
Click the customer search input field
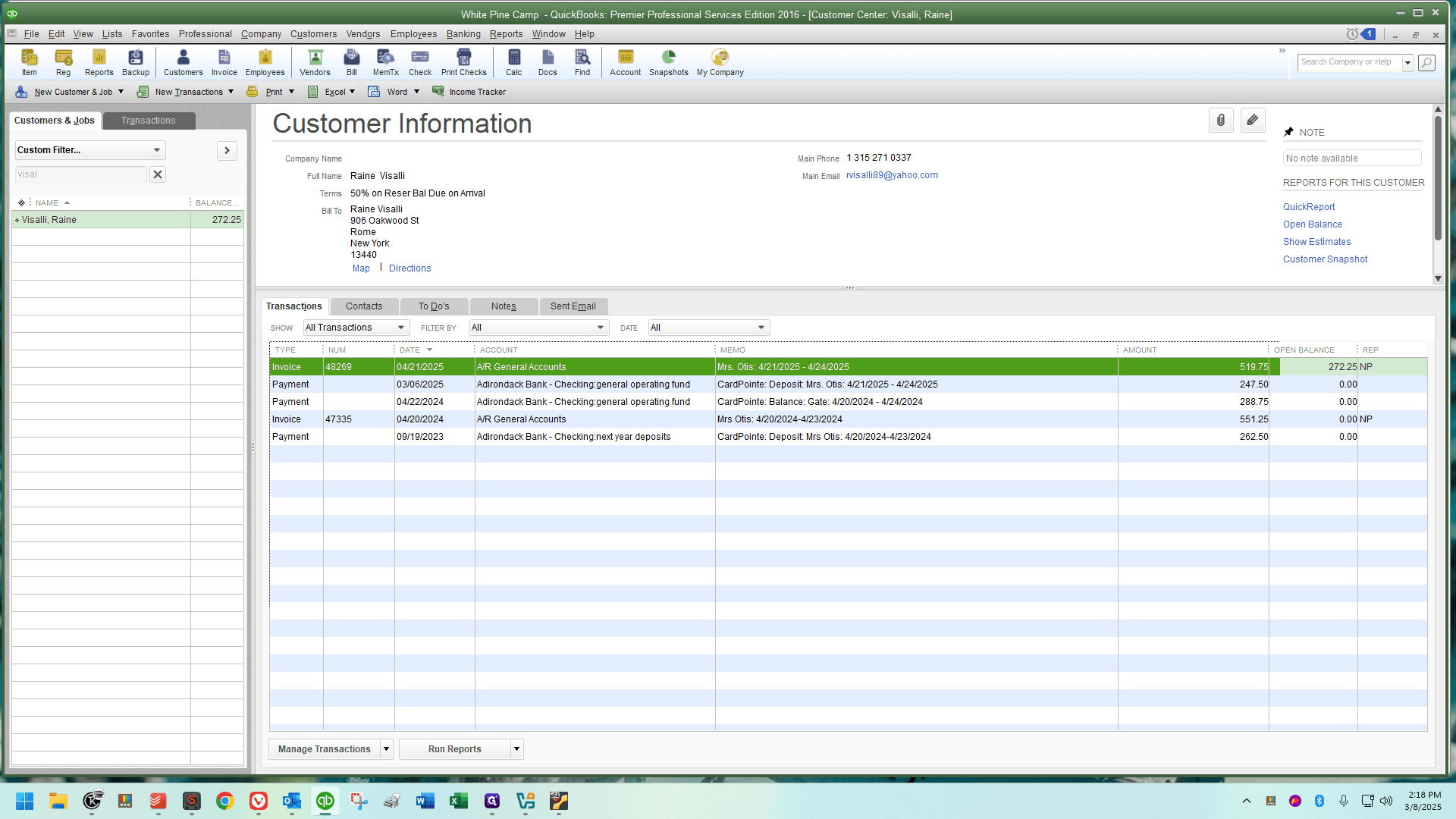(x=80, y=174)
